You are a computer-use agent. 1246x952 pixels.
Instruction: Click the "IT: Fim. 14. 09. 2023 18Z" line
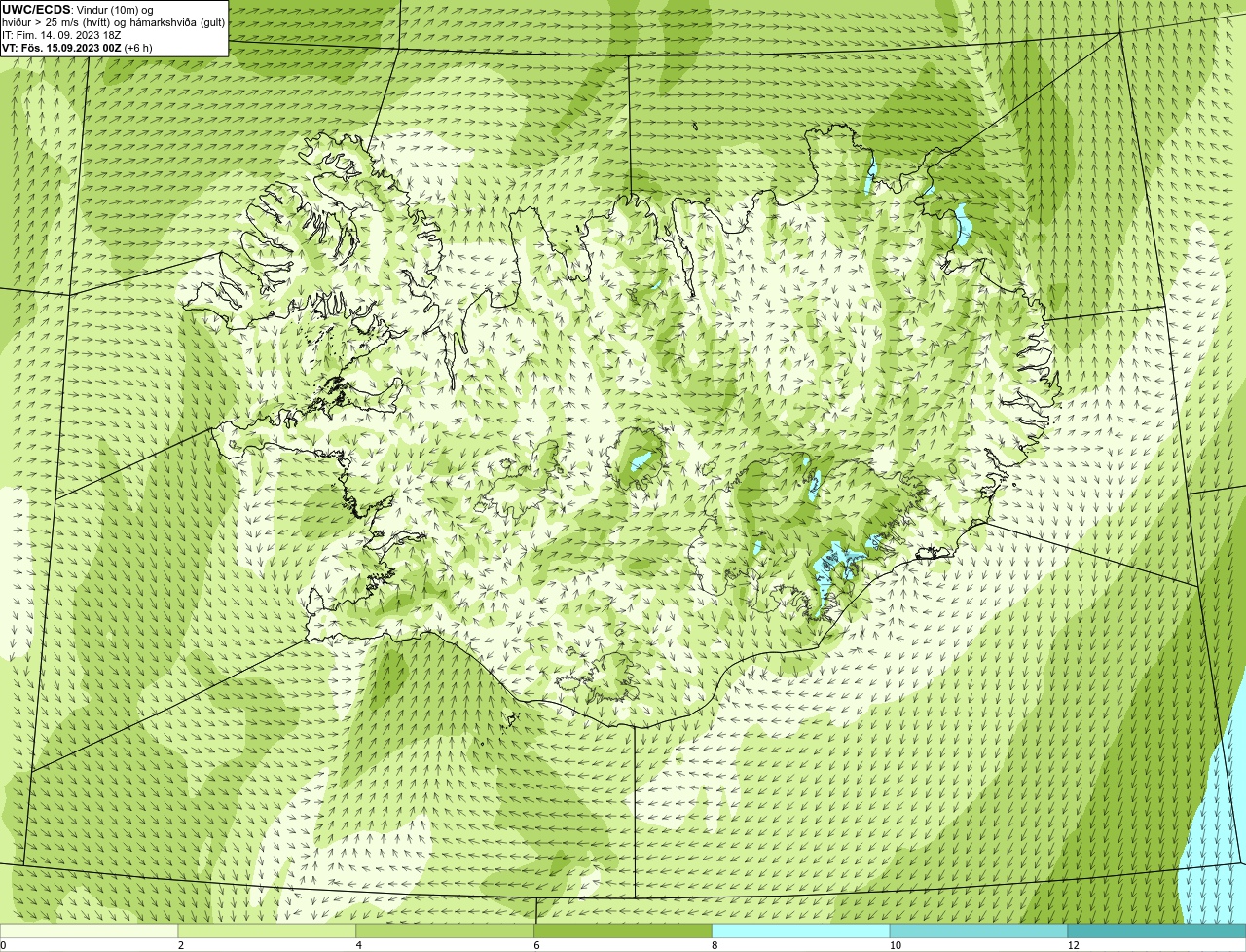(61, 35)
